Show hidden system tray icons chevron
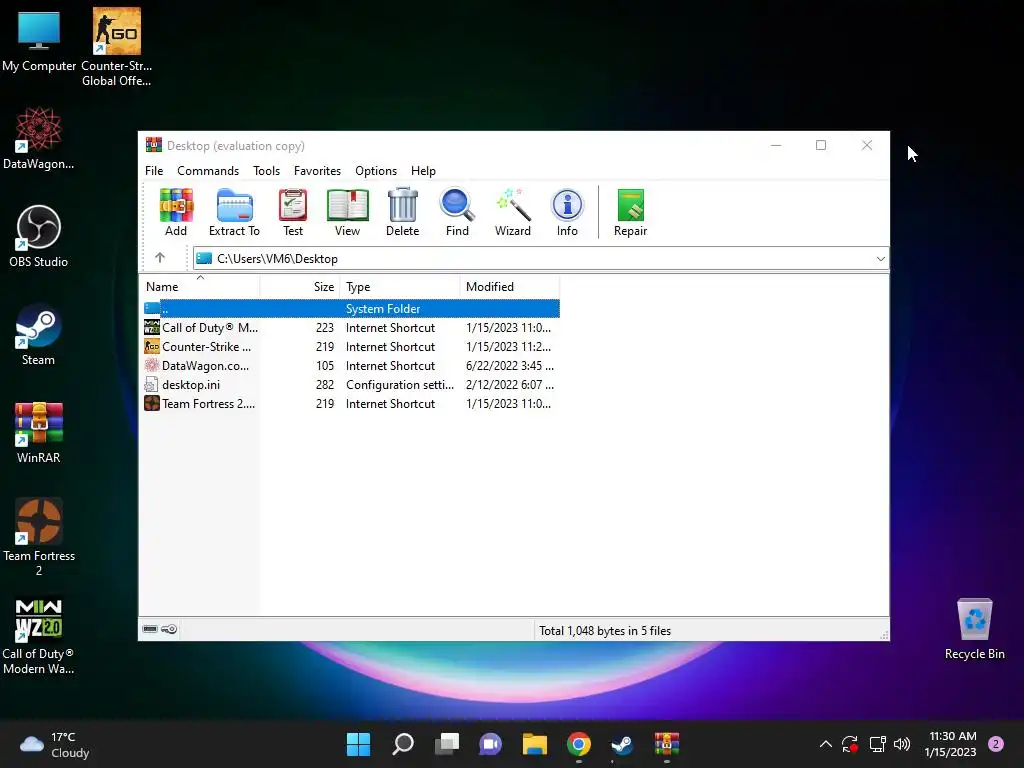1024x768 pixels. (825, 744)
